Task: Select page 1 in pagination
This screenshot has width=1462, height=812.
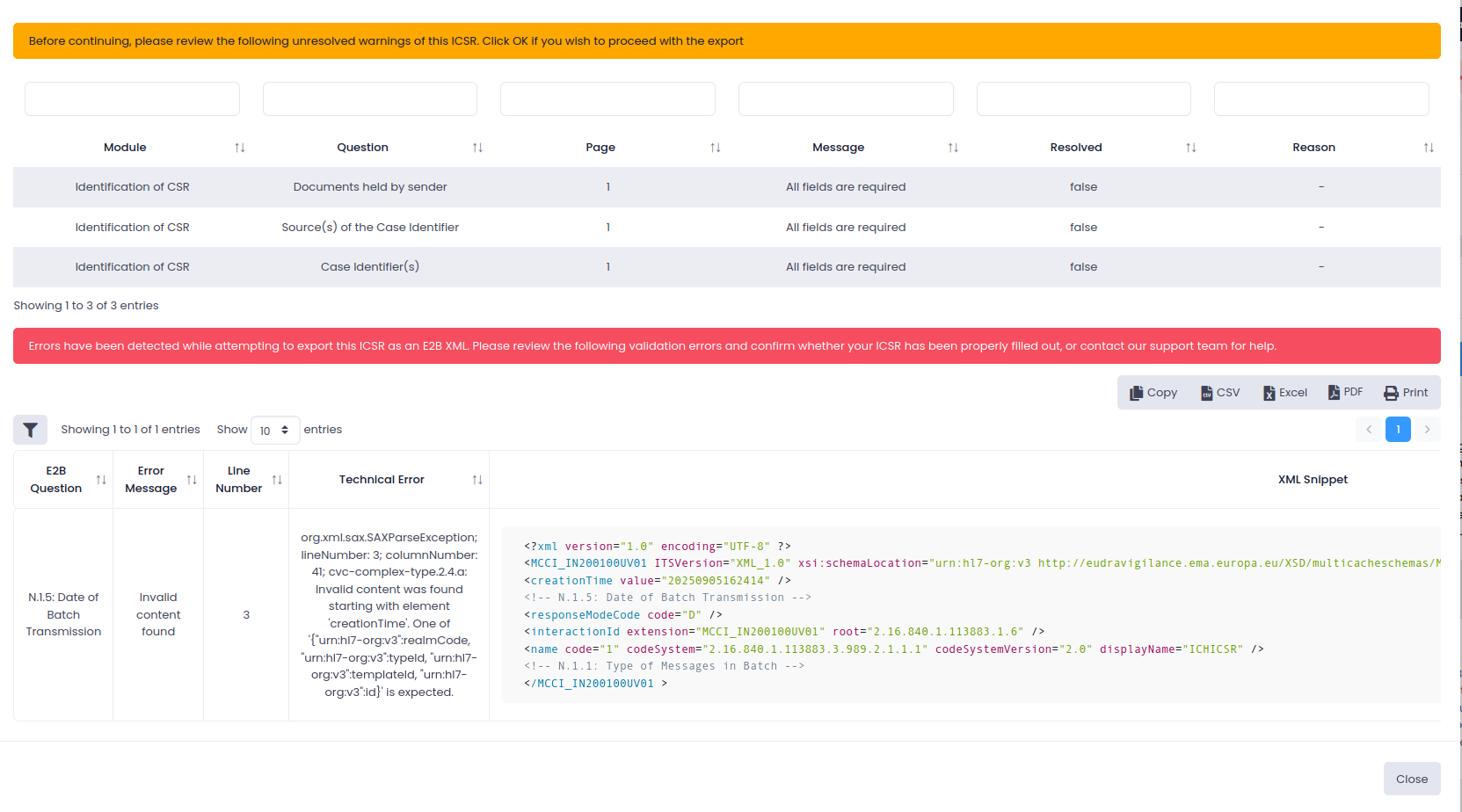Action: click(1398, 430)
